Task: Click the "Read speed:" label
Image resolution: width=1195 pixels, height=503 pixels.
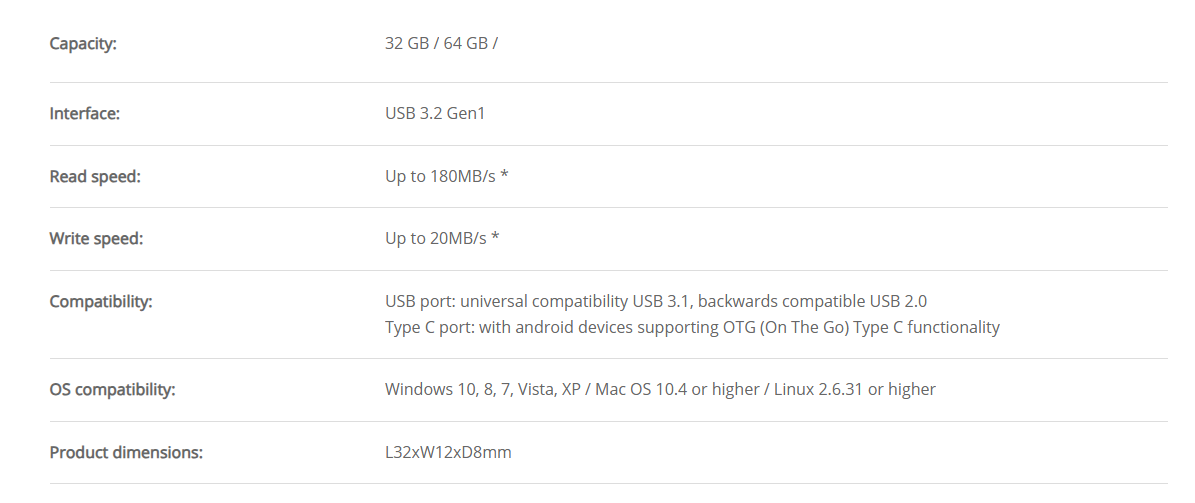Action: click(x=95, y=177)
